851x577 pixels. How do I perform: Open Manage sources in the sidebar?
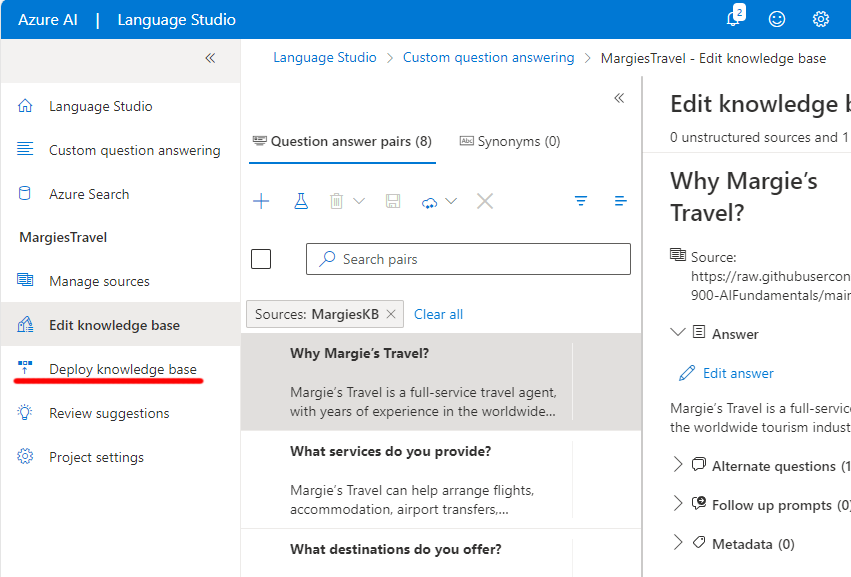(120, 281)
